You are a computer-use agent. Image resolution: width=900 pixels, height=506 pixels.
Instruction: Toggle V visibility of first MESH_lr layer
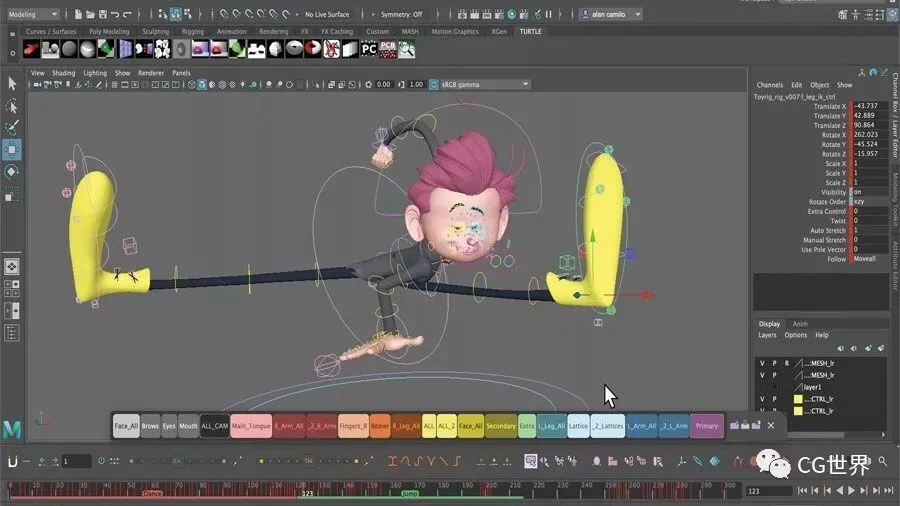(762, 363)
